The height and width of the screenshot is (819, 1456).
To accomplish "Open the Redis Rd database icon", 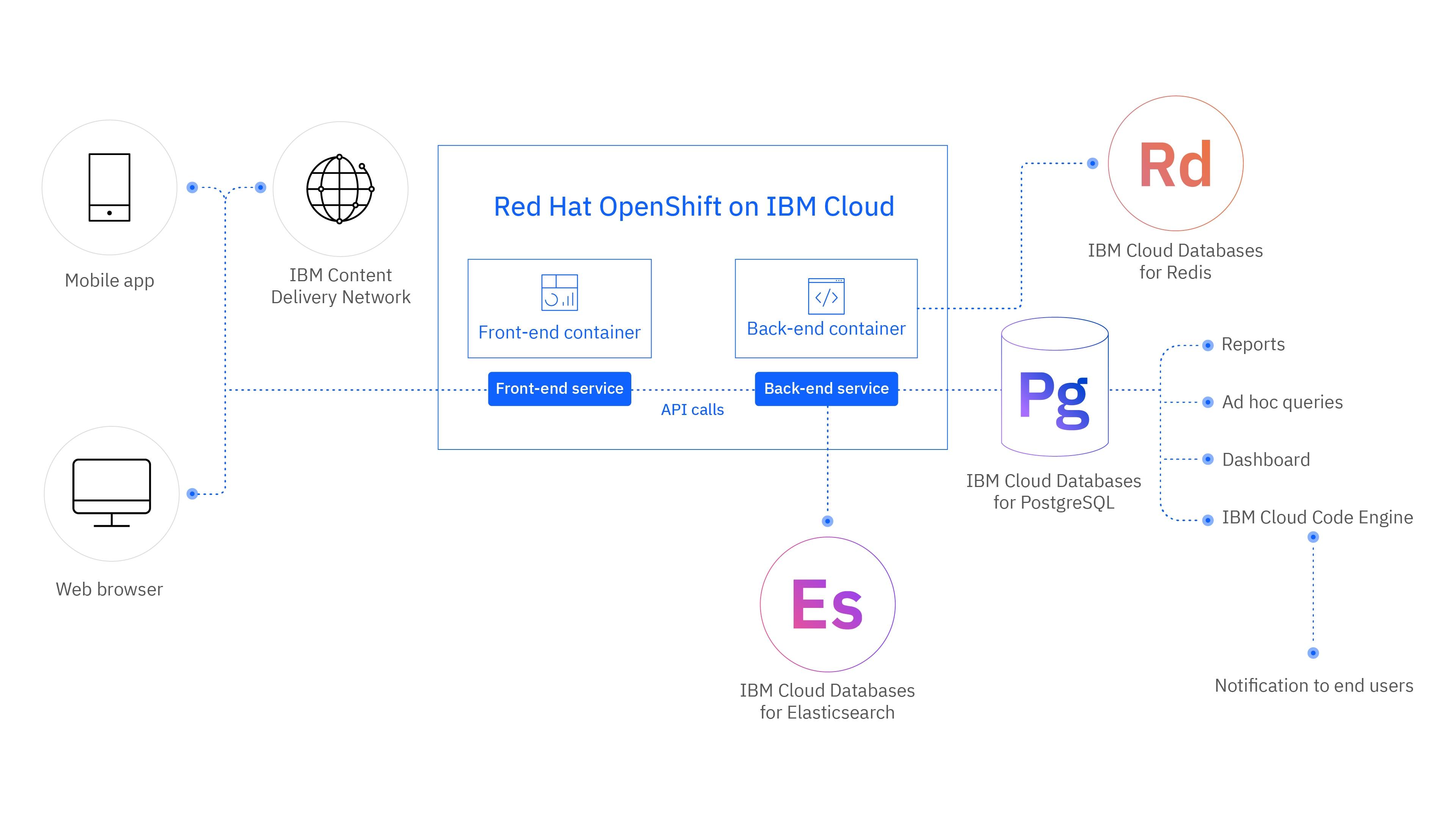I will pyautogui.click(x=1176, y=163).
